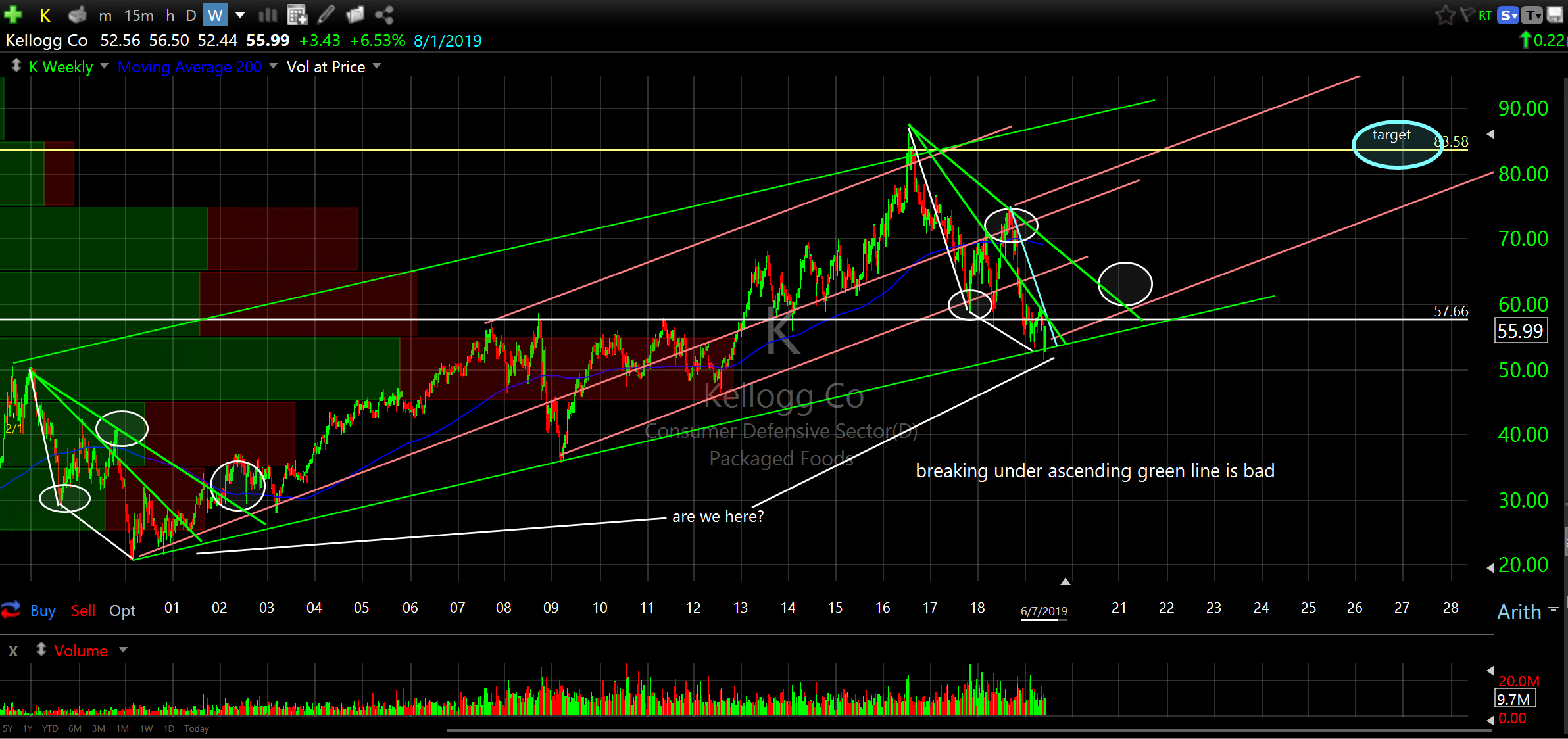Viewport: 1568px width, 739px height.
Task: Click the green plus add icon
Action: point(13,14)
